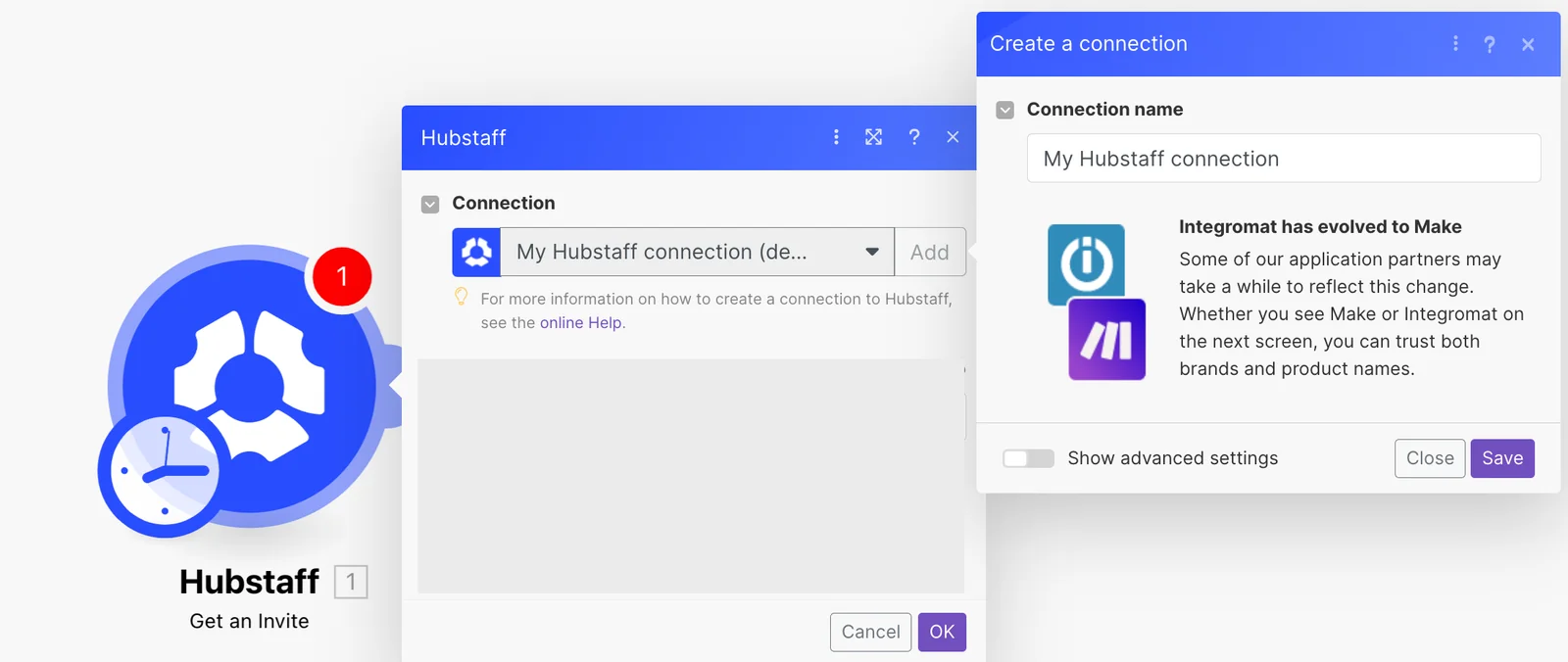Click the Connection section label in Hubstaff dialog
Image resolution: width=1568 pixels, height=662 pixels.
(503, 203)
